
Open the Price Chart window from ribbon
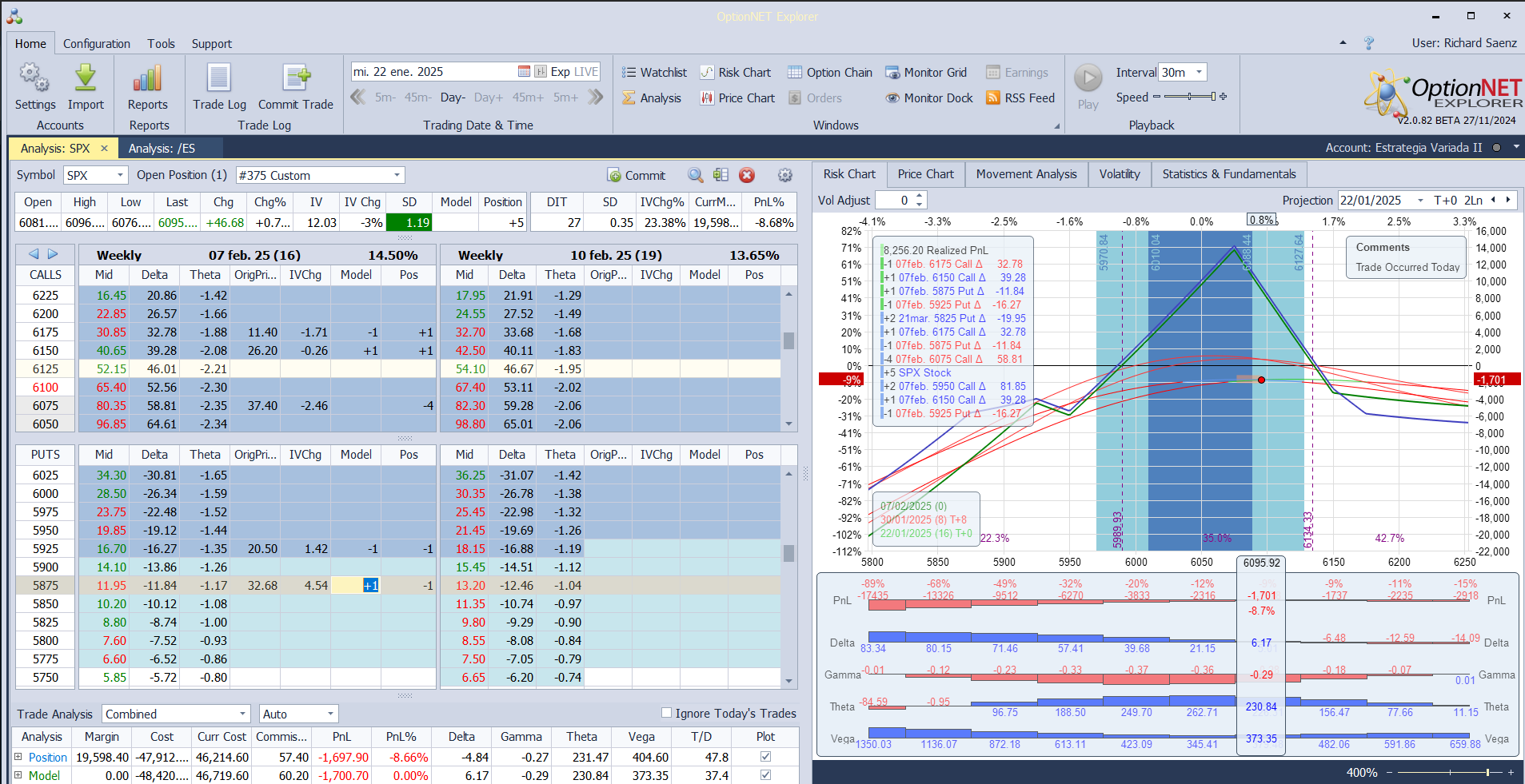737,98
